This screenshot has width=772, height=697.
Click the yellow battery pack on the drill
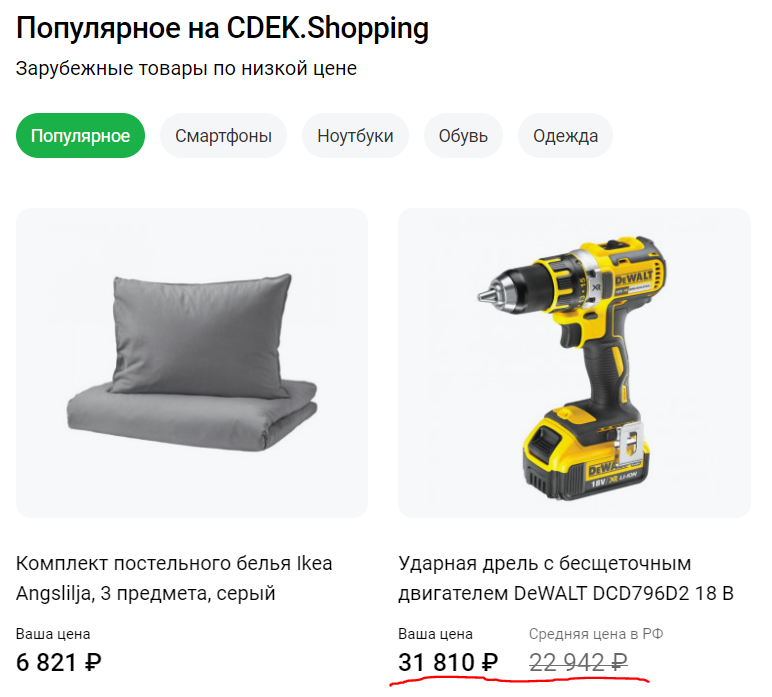point(585,453)
